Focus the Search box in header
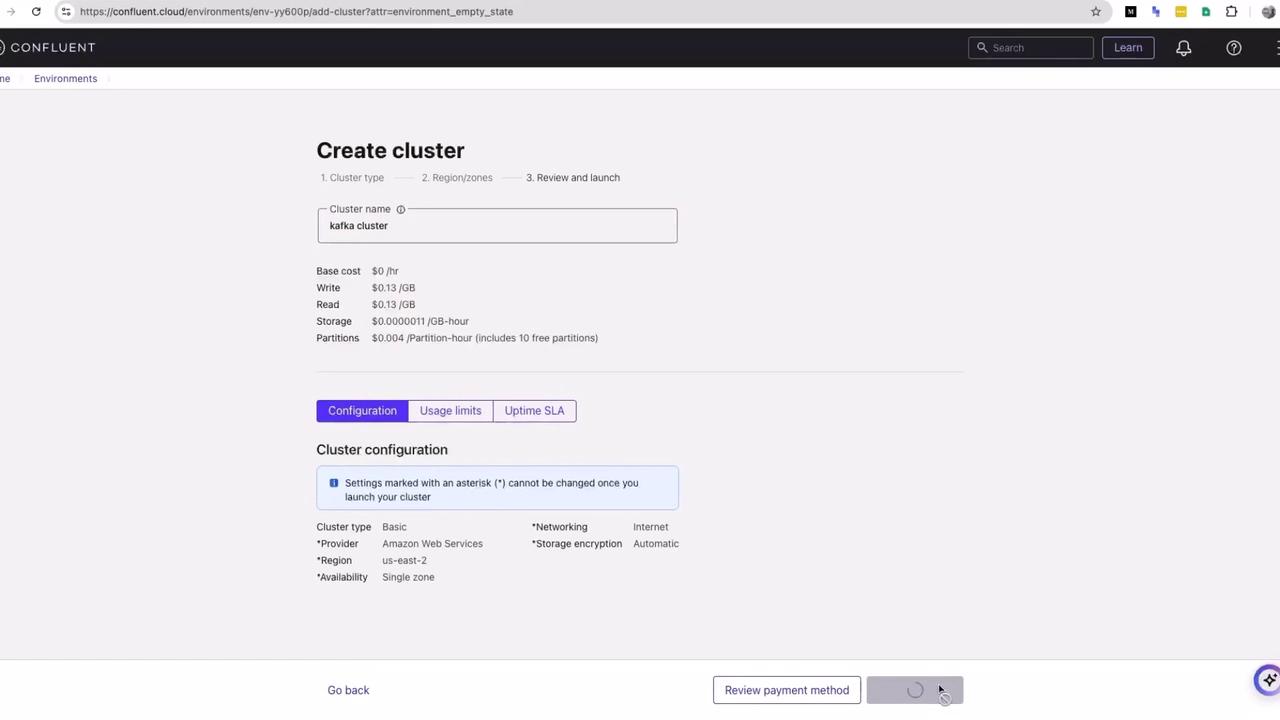This screenshot has width=1280, height=720. [x=1031, y=48]
